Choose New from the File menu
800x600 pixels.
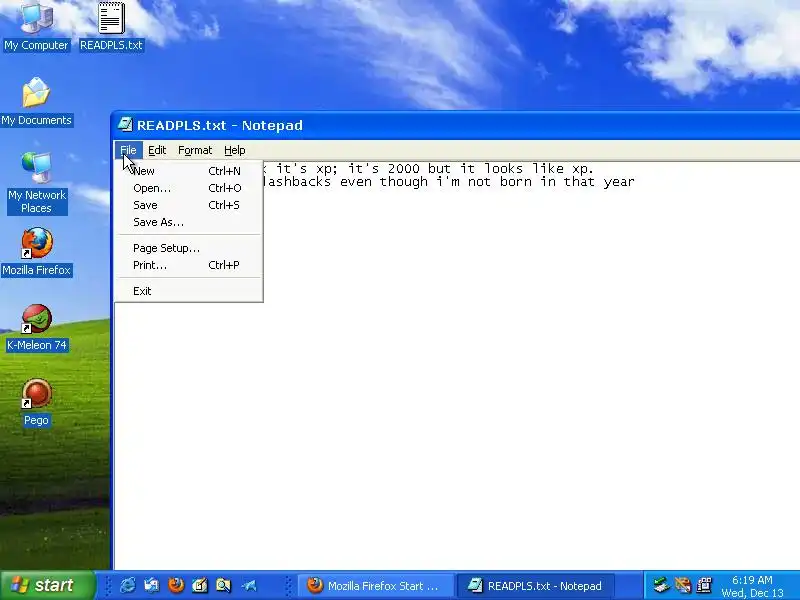pyautogui.click(x=189, y=171)
